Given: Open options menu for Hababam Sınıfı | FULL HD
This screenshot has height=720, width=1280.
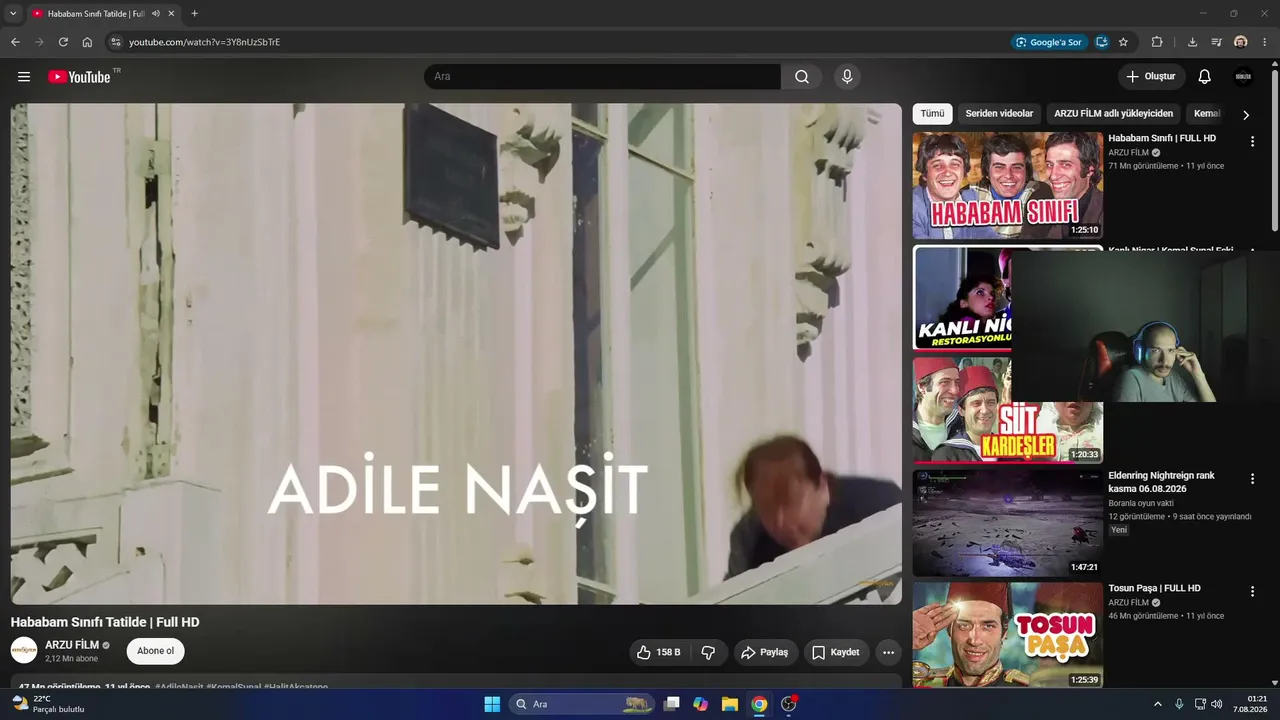Looking at the screenshot, I should pyautogui.click(x=1252, y=142).
